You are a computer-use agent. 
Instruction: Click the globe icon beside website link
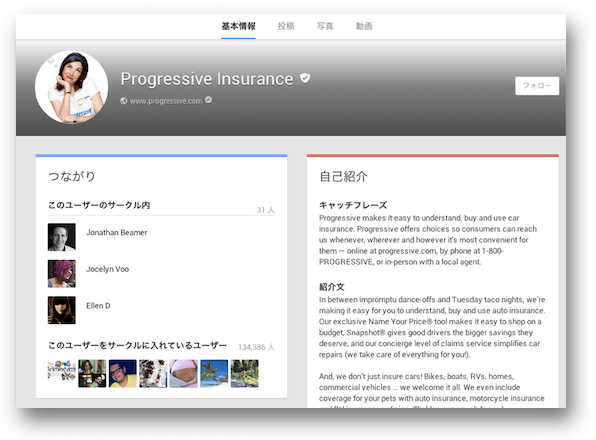coord(124,101)
